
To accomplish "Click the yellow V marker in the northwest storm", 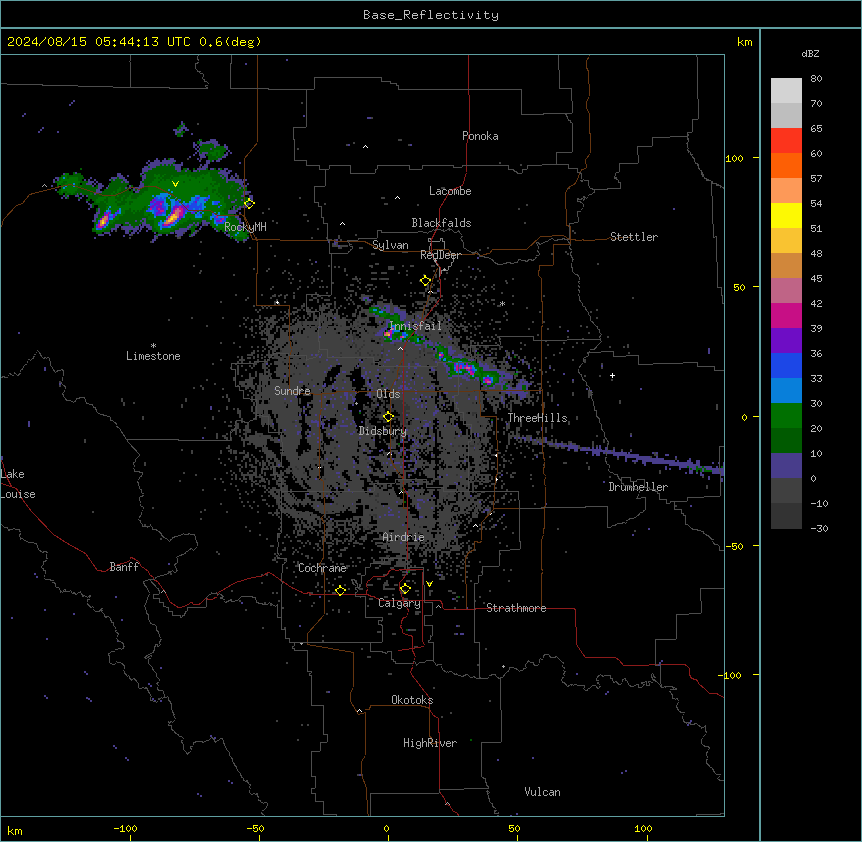I will pos(175,184).
